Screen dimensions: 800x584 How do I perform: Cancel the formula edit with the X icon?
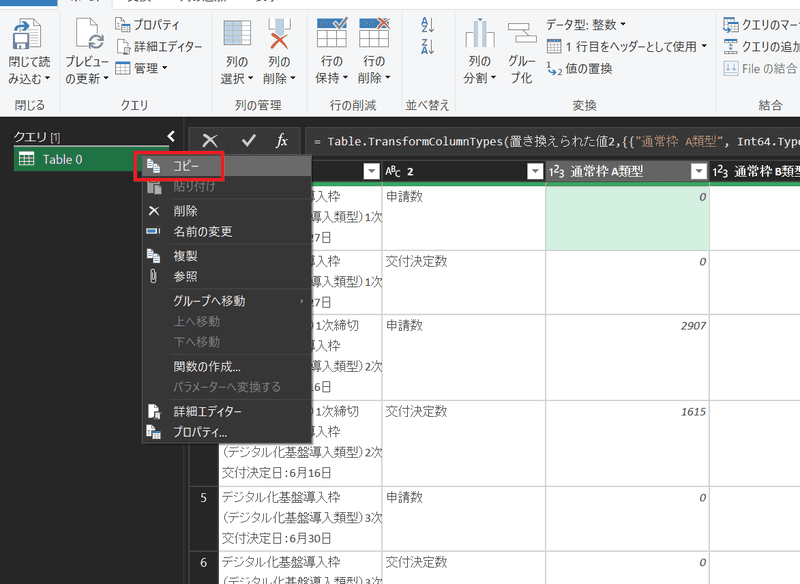210,141
